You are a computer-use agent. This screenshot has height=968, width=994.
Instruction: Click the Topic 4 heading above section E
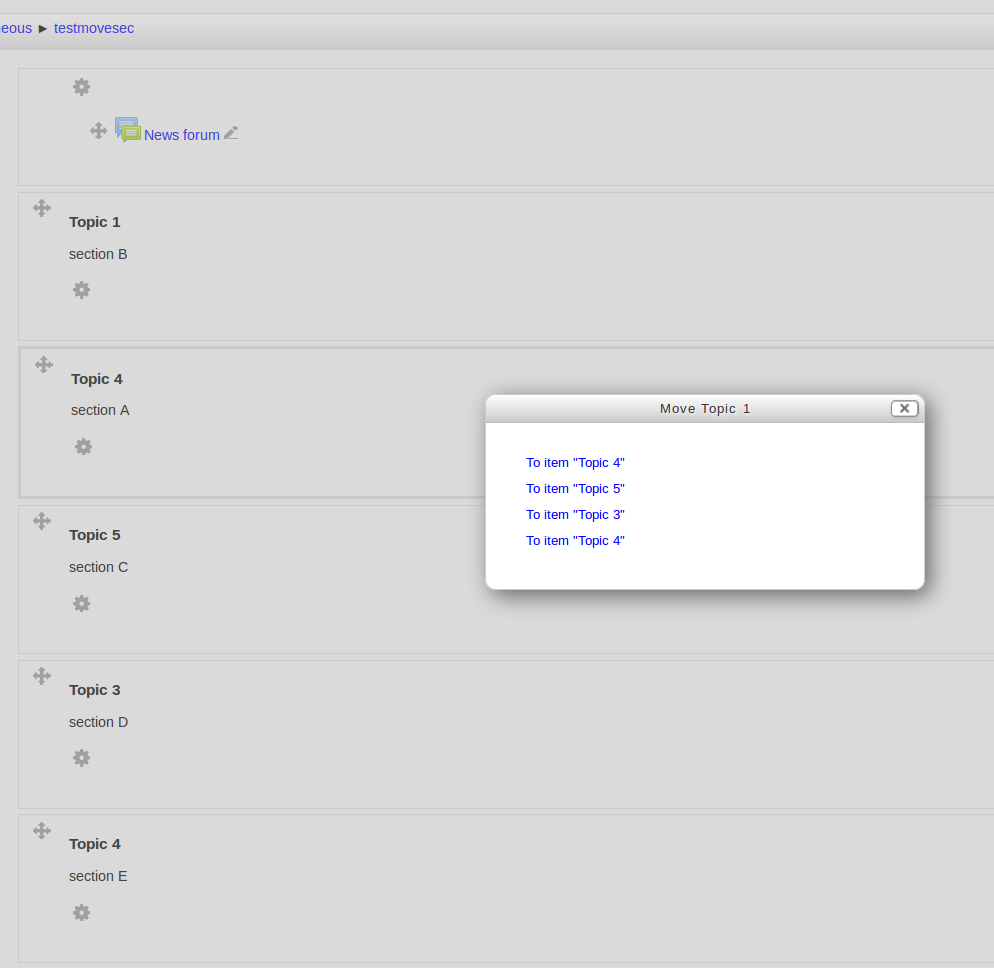[94, 844]
